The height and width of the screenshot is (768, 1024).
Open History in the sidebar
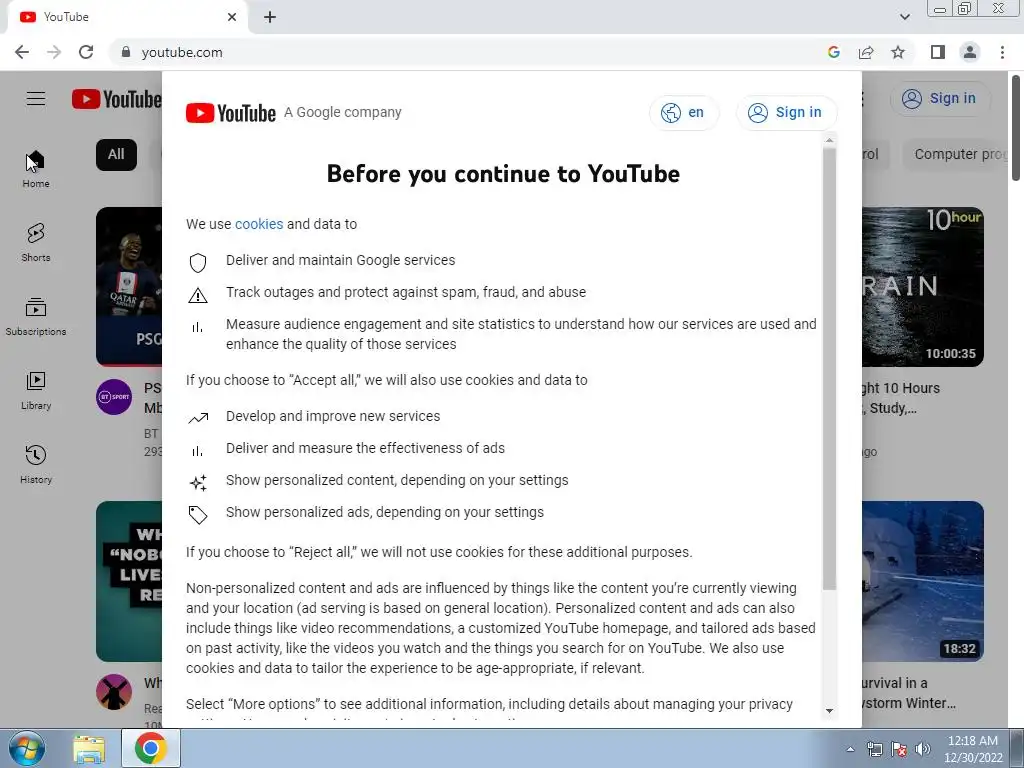36,464
